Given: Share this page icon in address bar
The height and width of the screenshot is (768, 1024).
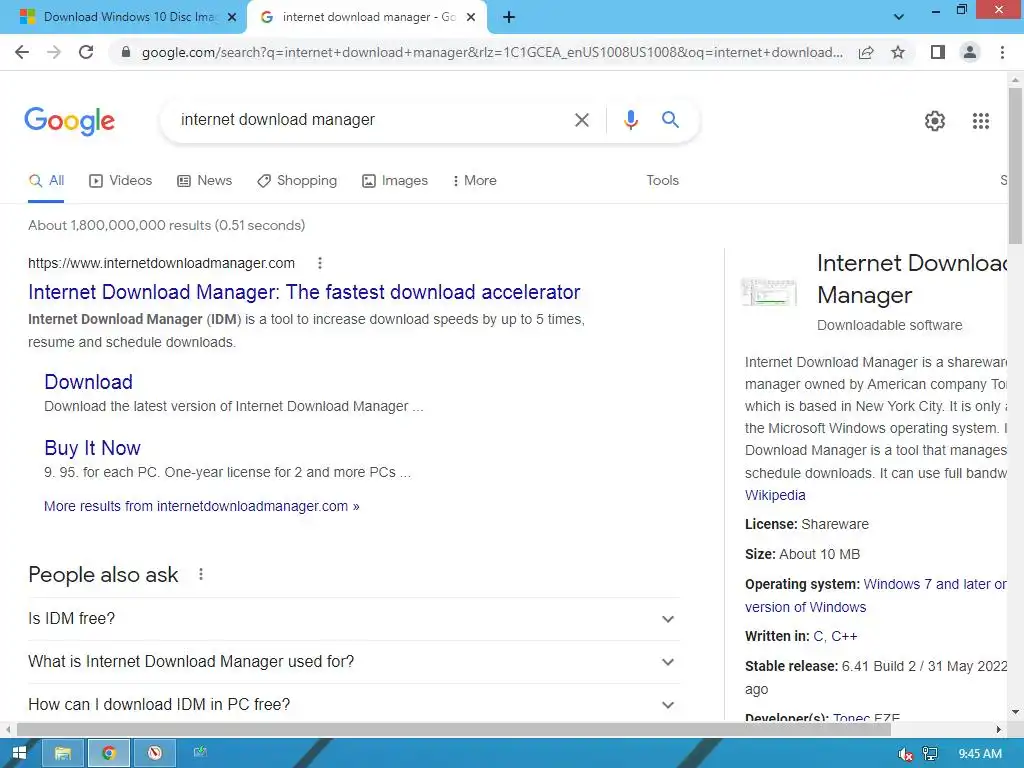Looking at the screenshot, I should tap(866, 52).
